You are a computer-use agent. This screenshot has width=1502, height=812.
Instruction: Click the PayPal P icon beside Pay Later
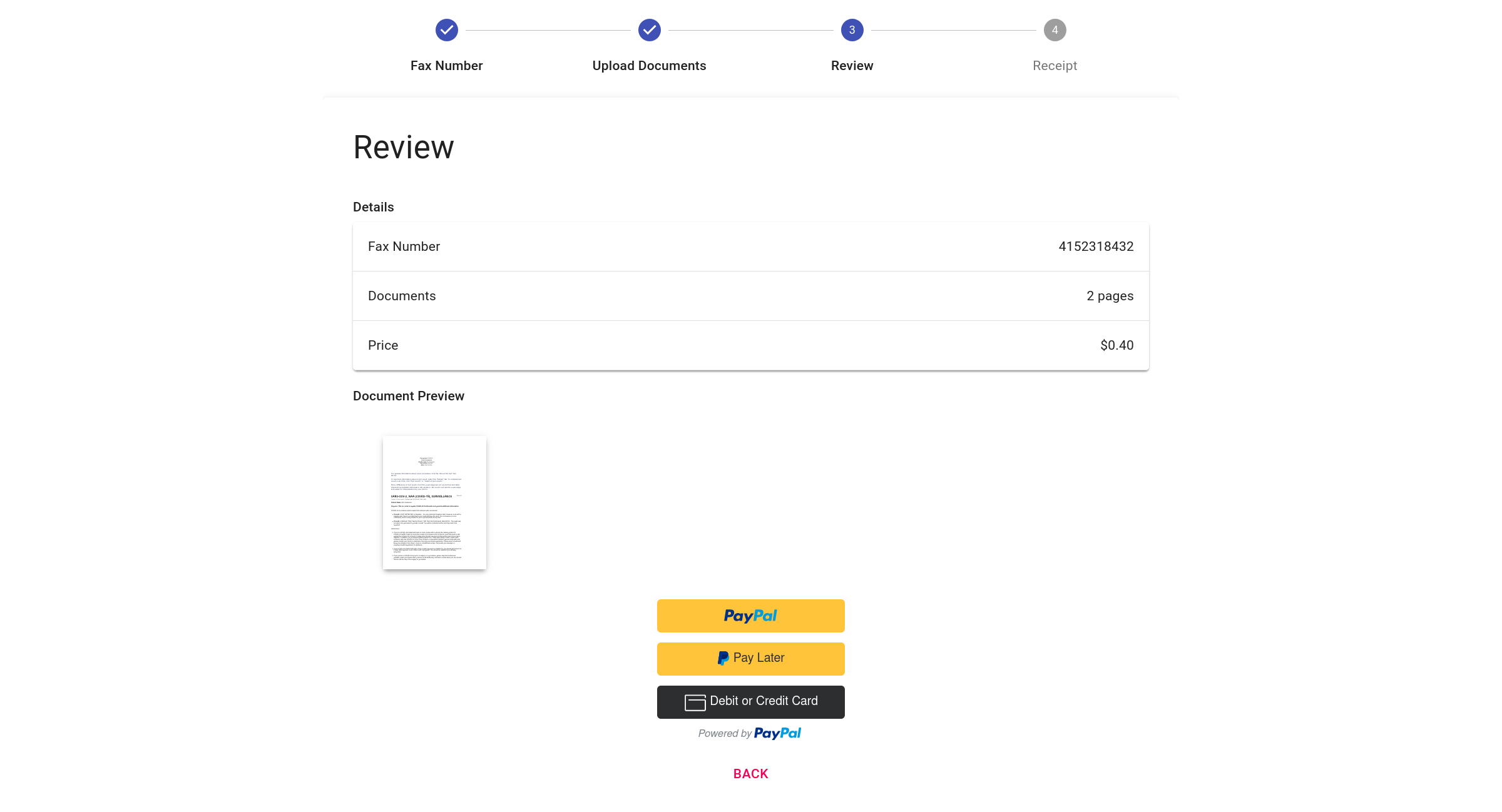723,658
